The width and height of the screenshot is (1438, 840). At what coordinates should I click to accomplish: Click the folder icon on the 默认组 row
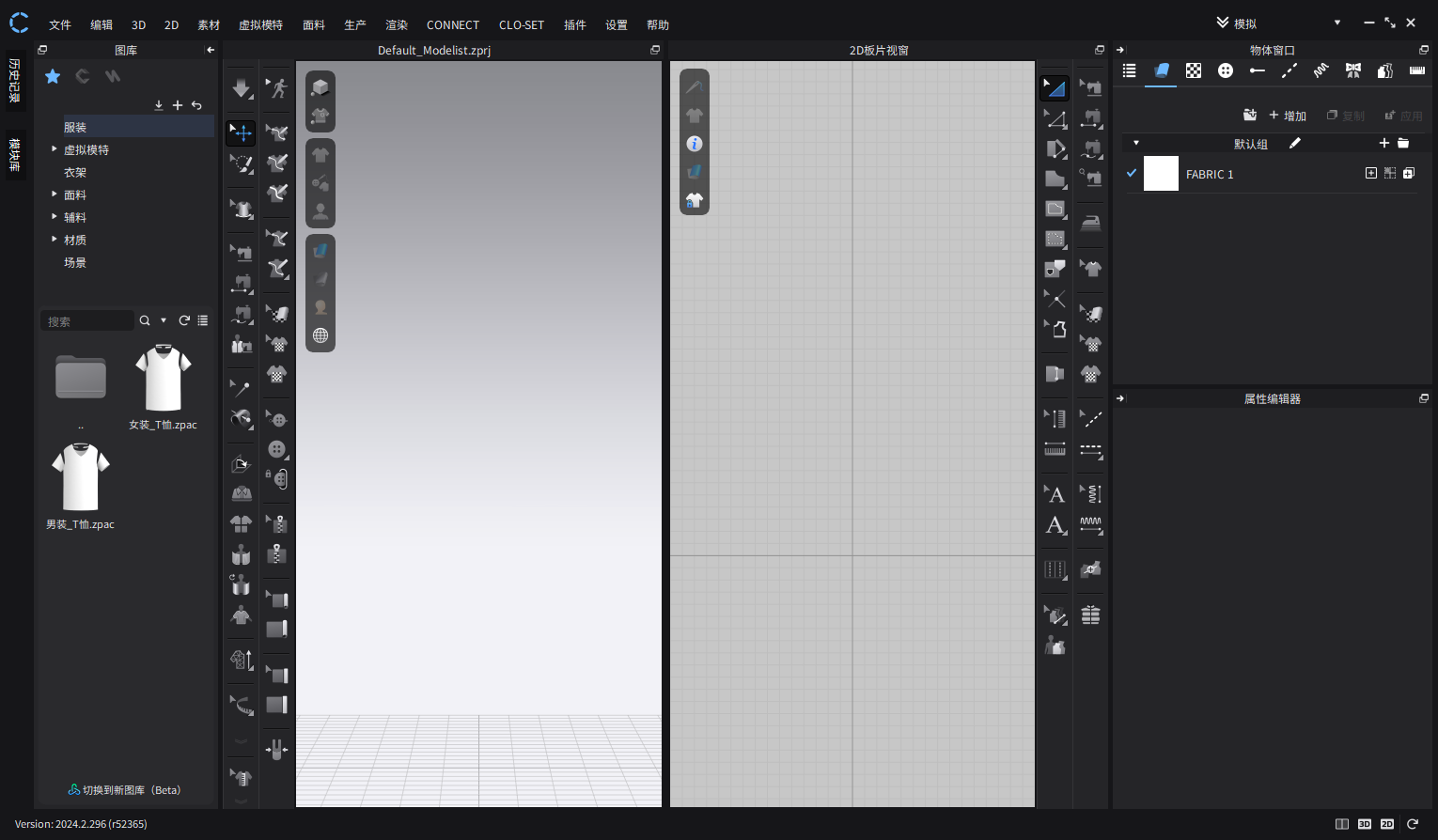tap(1403, 143)
